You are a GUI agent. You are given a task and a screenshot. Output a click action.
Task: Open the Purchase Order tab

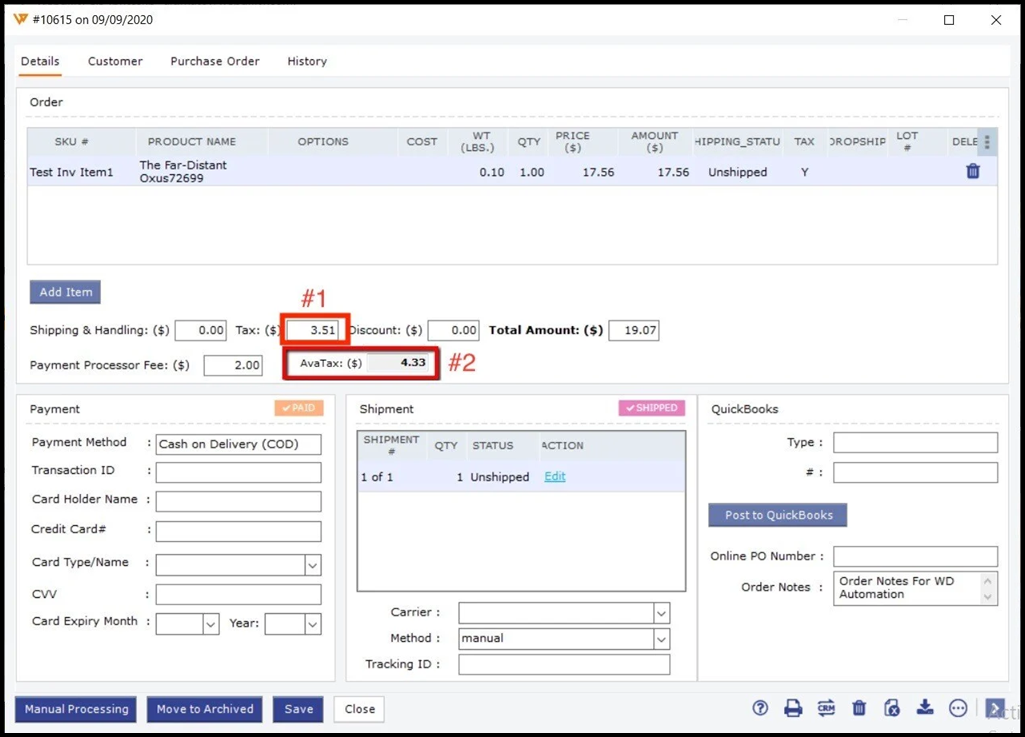tap(215, 61)
